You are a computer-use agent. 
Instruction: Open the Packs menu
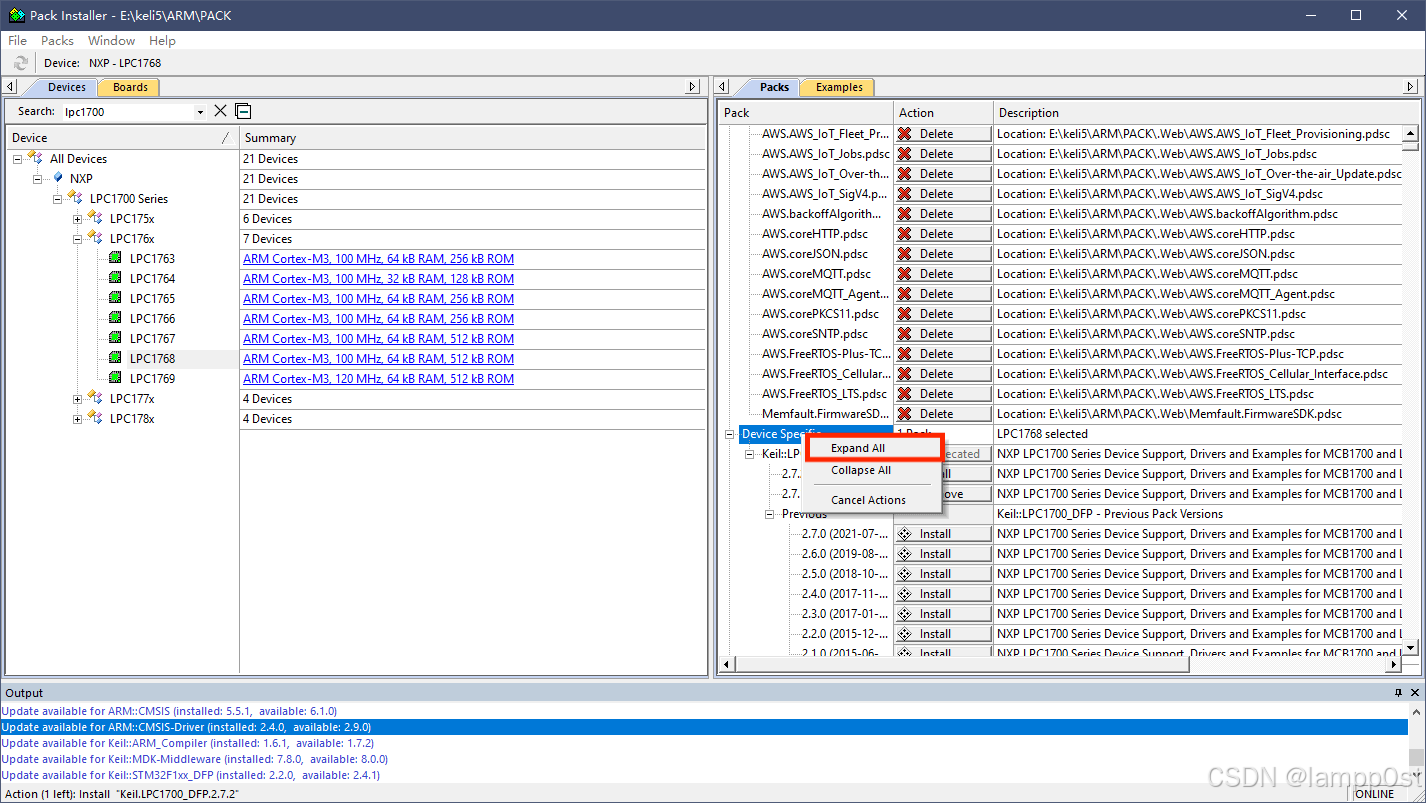coord(57,41)
